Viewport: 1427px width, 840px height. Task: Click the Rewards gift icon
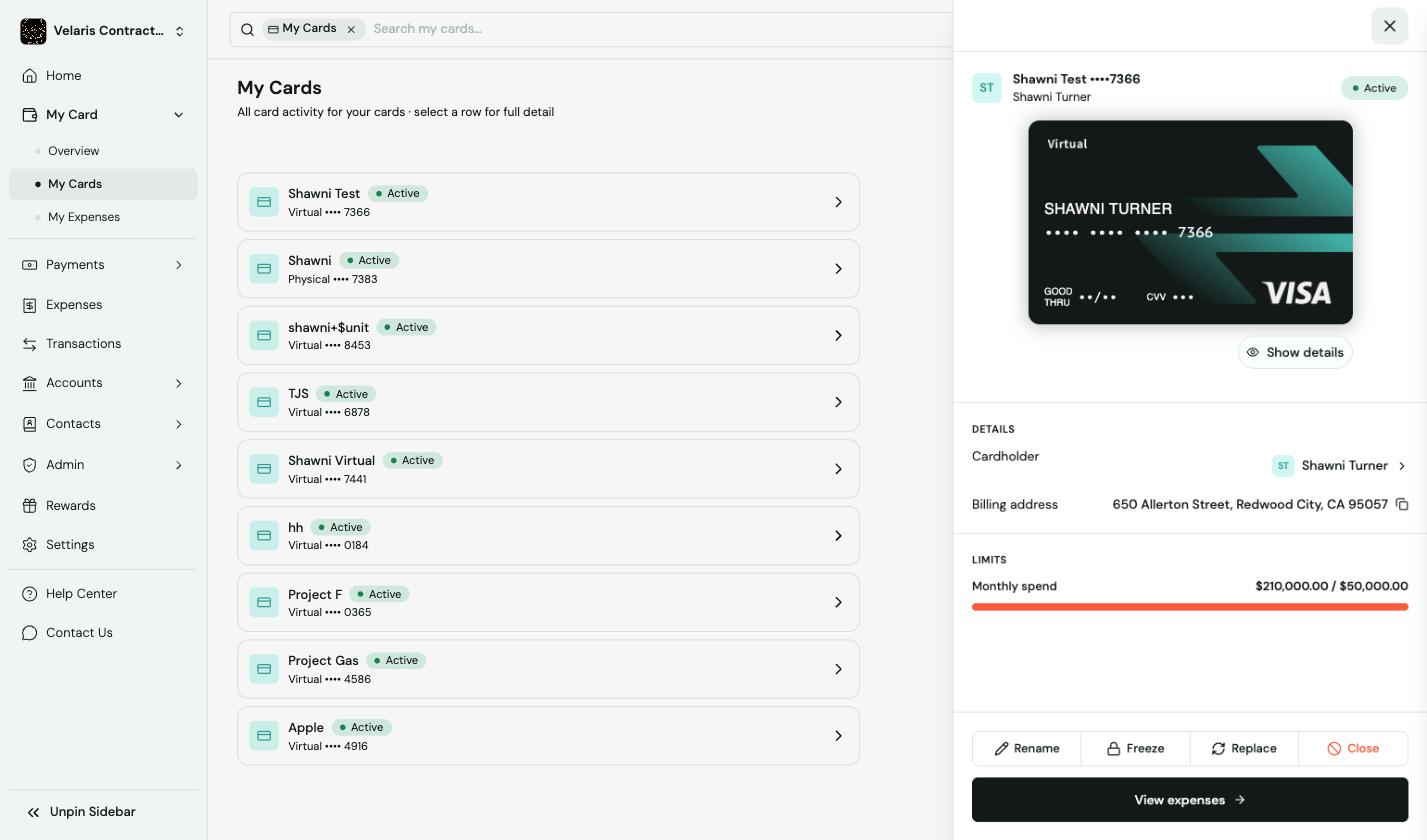click(30, 506)
